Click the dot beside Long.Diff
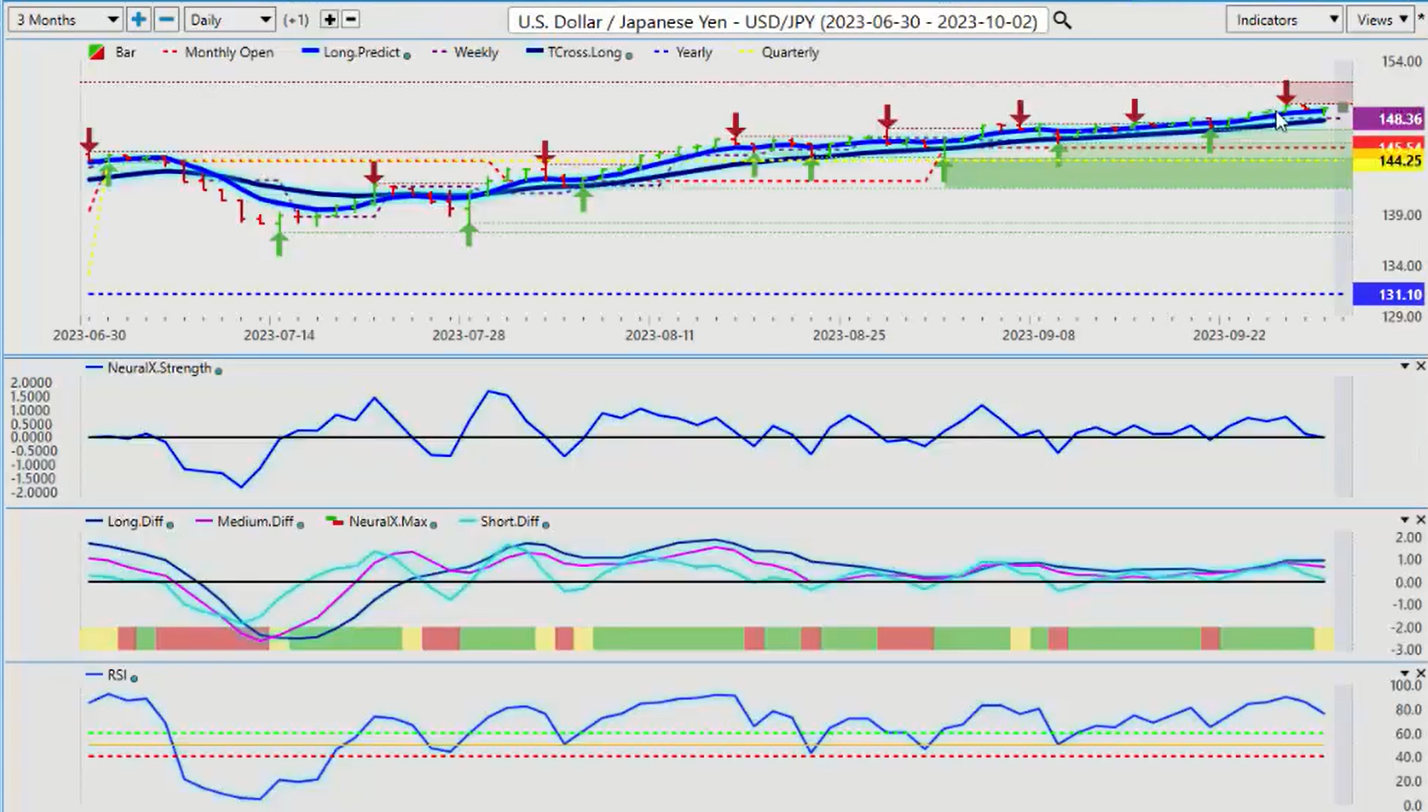Viewport: 1428px width, 812px height. tap(170, 523)
